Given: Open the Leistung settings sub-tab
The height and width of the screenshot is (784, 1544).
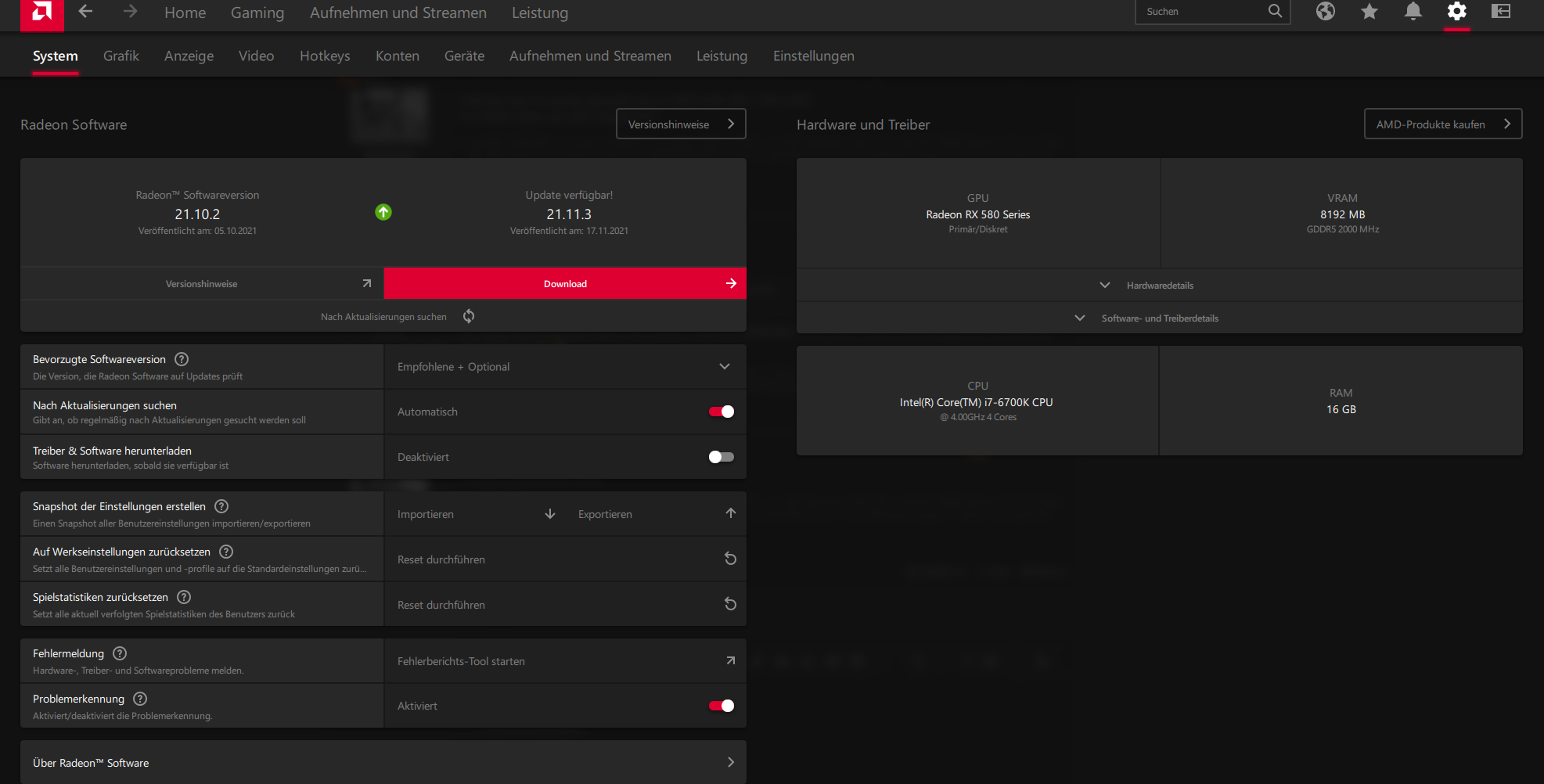Looking at the screenshot, I should point(722,56).
